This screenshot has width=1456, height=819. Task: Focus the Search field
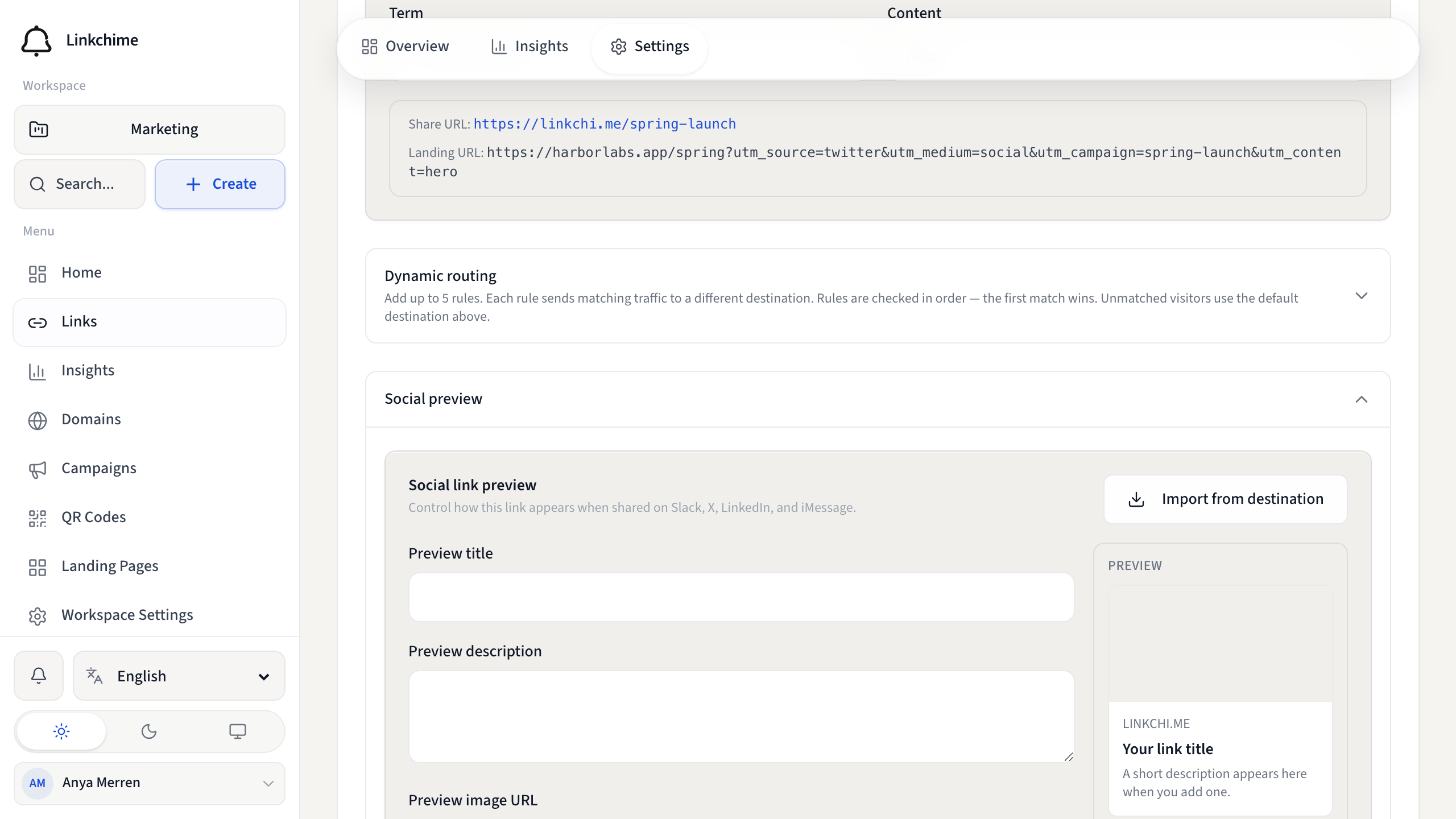coord(80,184)
